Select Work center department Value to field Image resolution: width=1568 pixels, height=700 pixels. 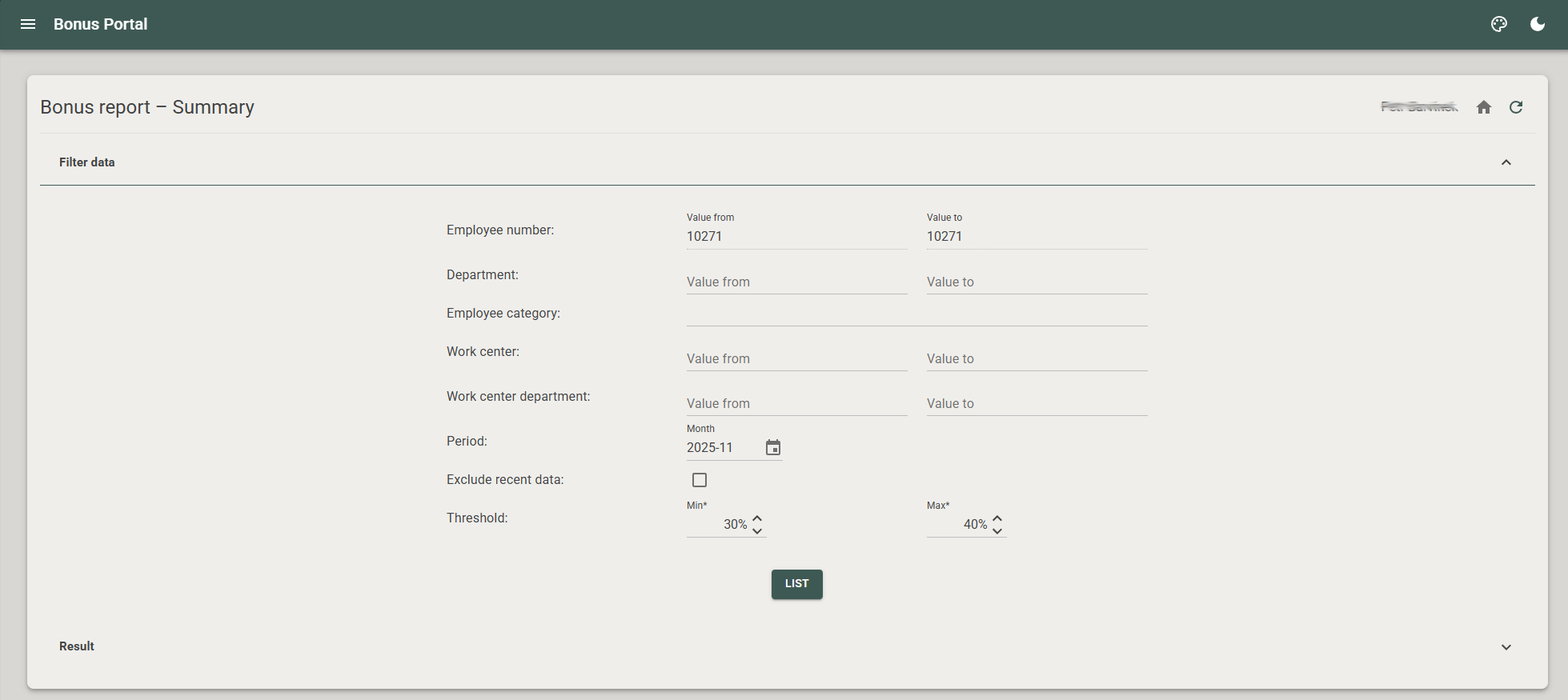click(1036, 403)
